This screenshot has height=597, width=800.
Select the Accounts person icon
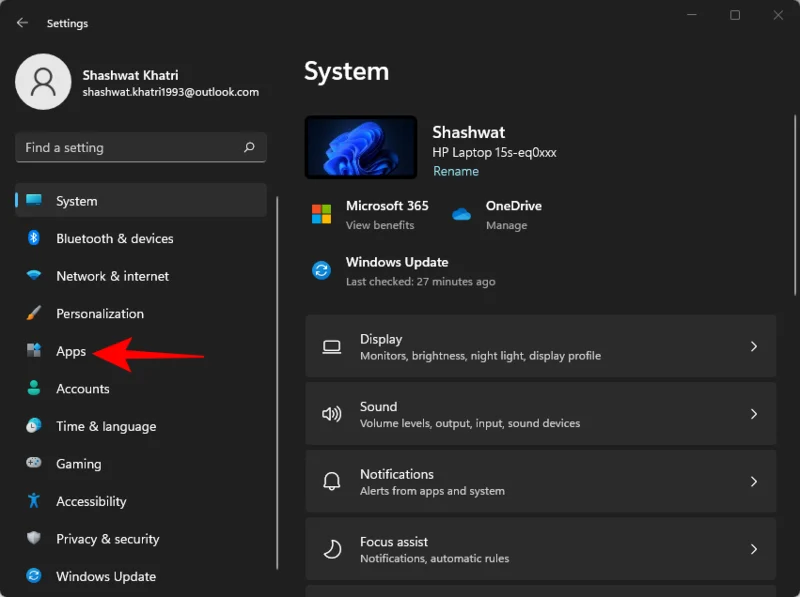click(32, 388)
